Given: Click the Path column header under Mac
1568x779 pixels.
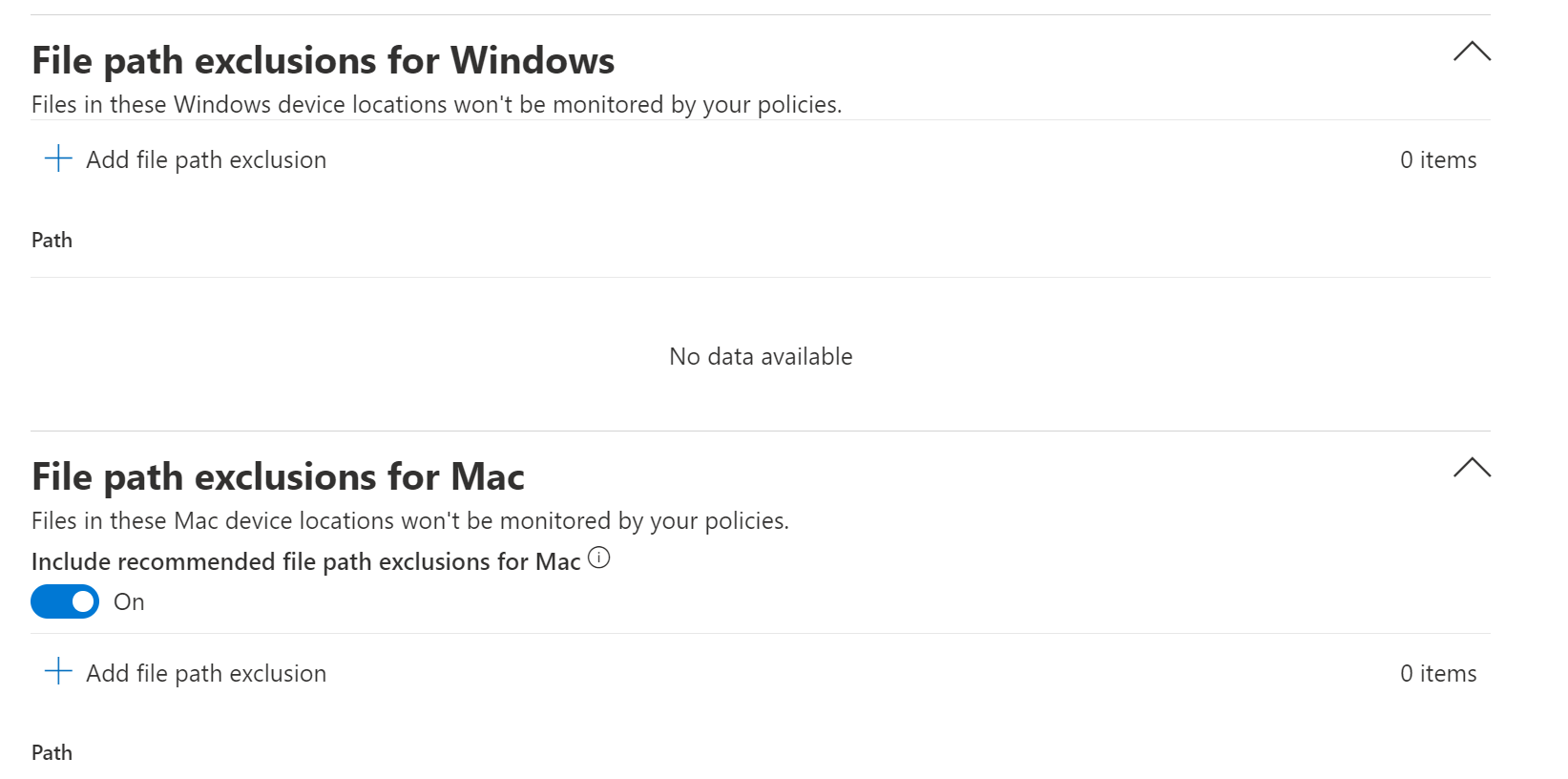Looking at the screenshot, I should coord(52,753).
